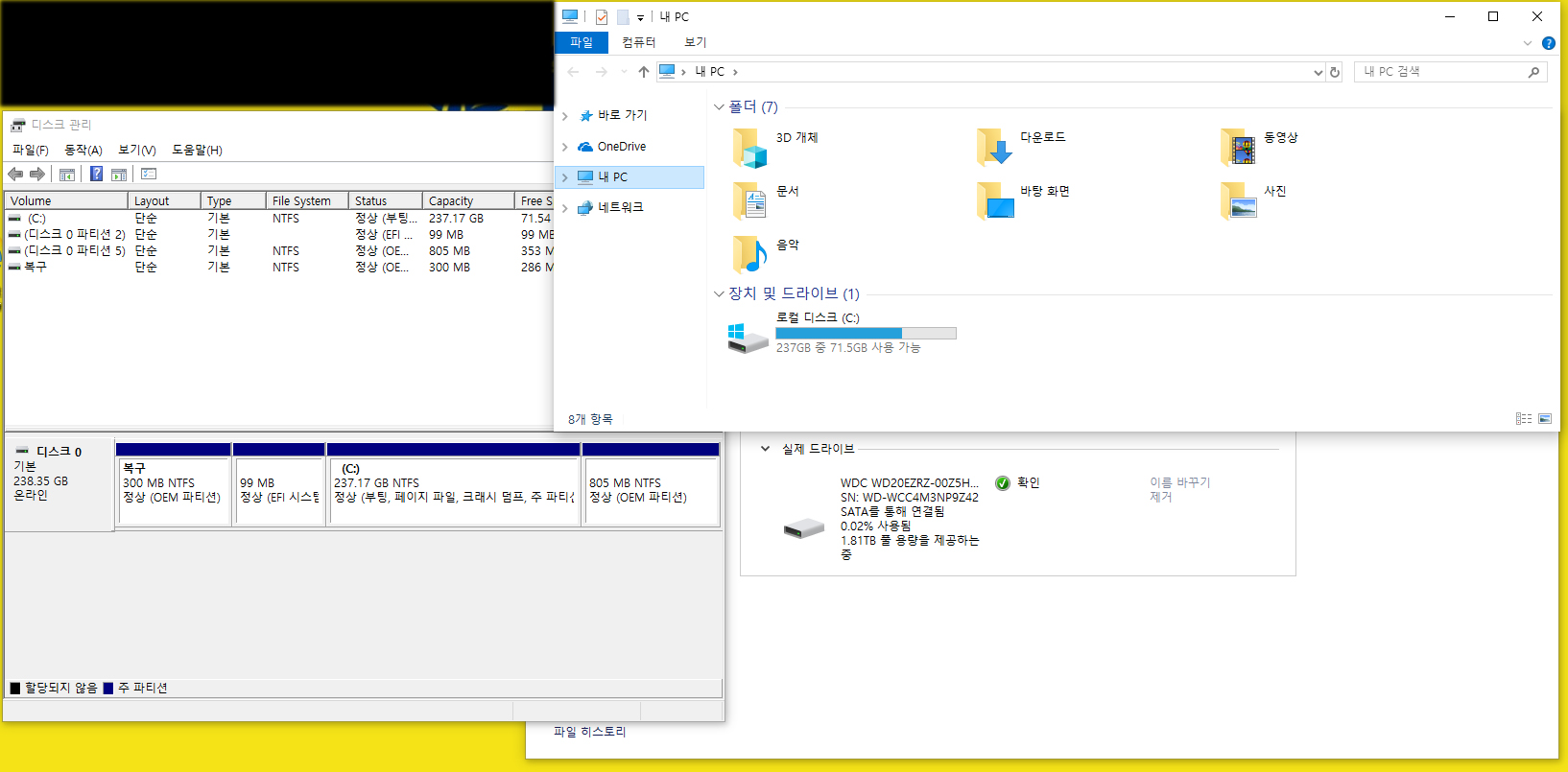Select (디스크 0 파티션 2) volume row
This screenshot has height=772, width=1568.
pos(279,235)
